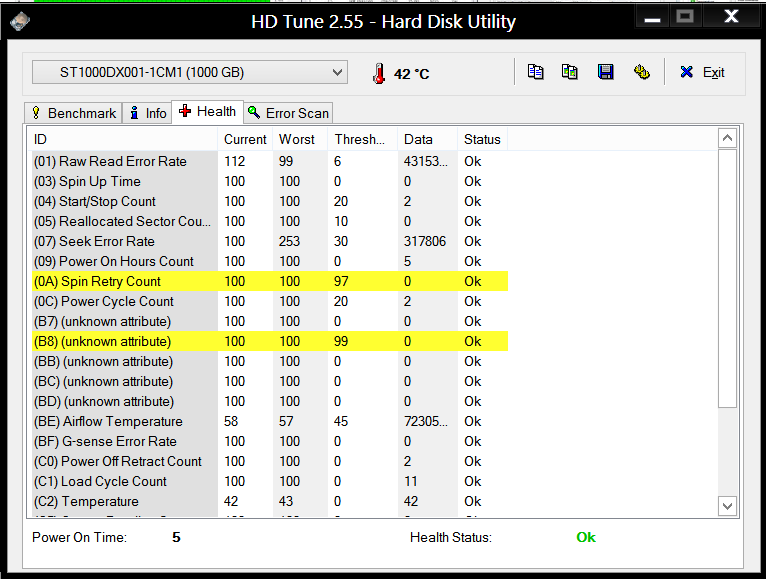Select the highlighted Spin Retry Count row
This screenshot has width=766, height=579.
[270, 281]
